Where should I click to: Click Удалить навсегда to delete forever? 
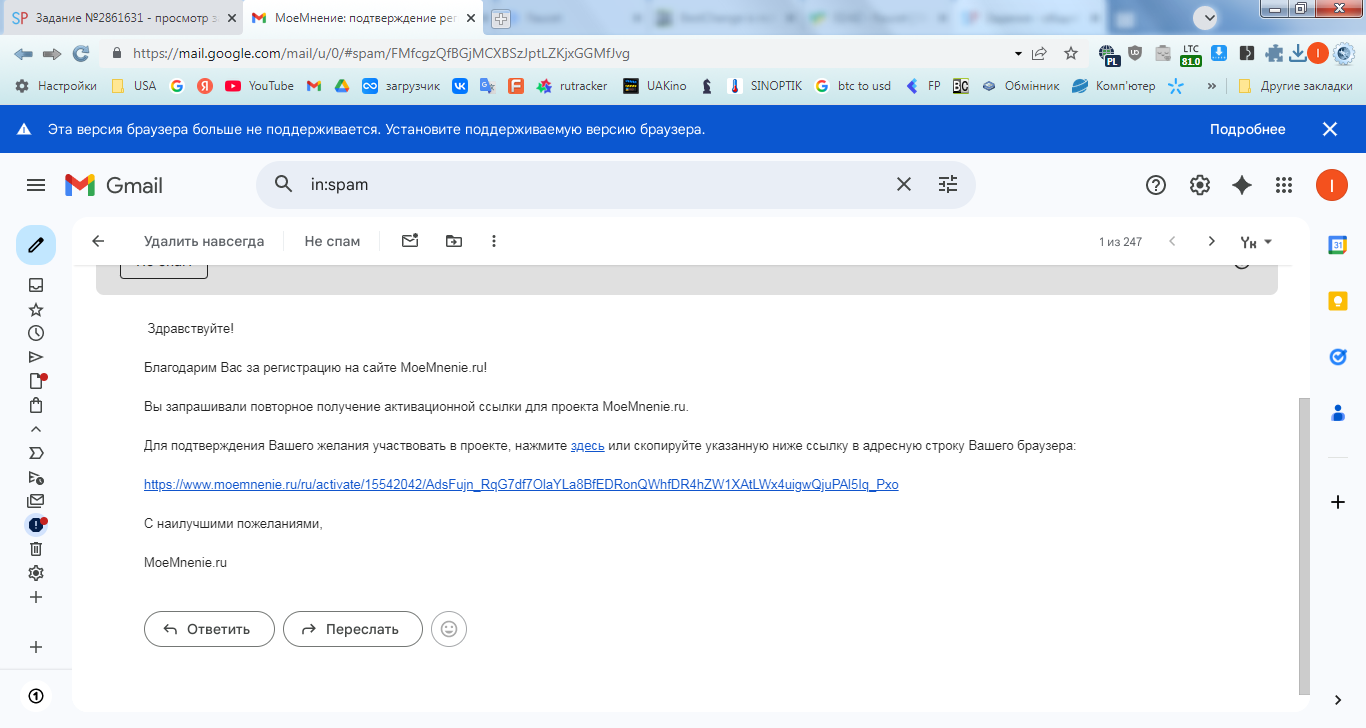click(x=204, y=241)
